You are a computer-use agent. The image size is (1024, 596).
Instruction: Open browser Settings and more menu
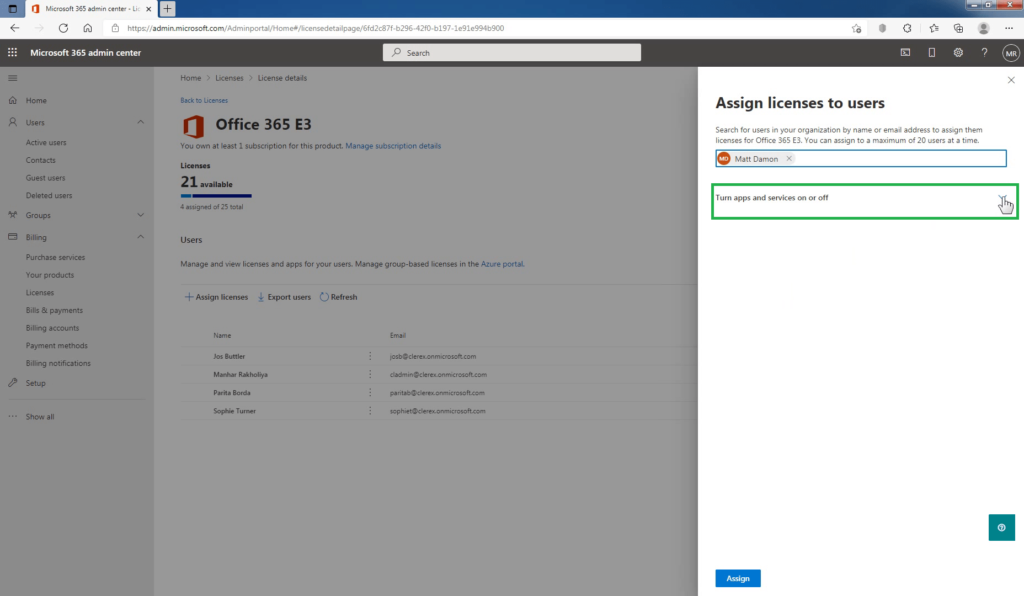(x=1009, y=28)
